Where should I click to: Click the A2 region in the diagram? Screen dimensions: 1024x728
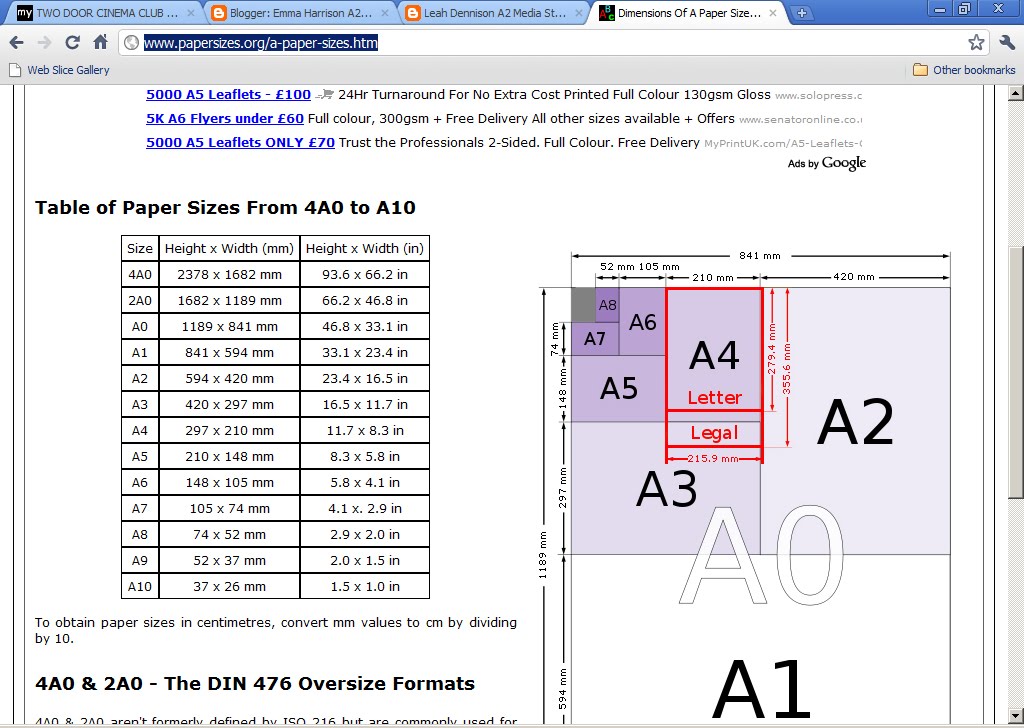[x=856, y=421]
